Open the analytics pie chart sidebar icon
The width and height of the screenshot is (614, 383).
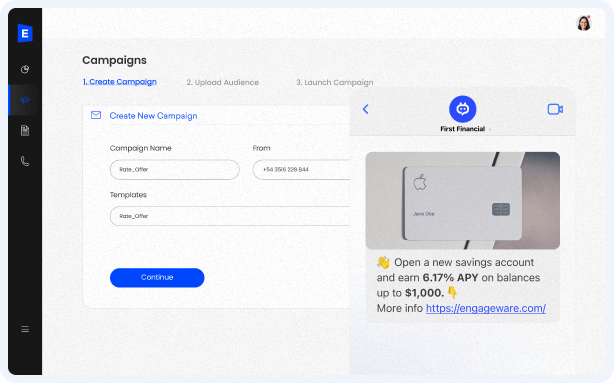tap(25, 69)
